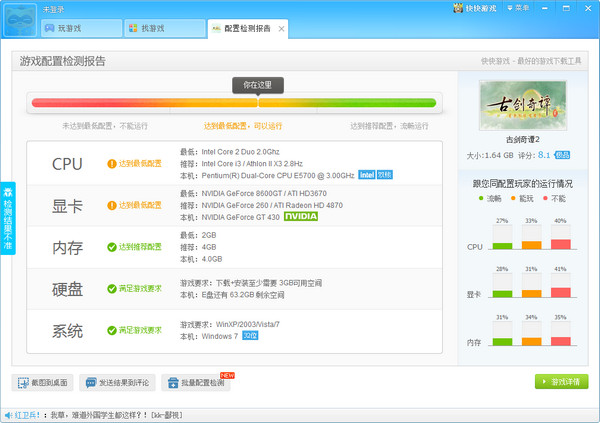Click the 极品 rating badge
Image resolution: width=600 pixels, height=423 pixels.
coord(562,155)
